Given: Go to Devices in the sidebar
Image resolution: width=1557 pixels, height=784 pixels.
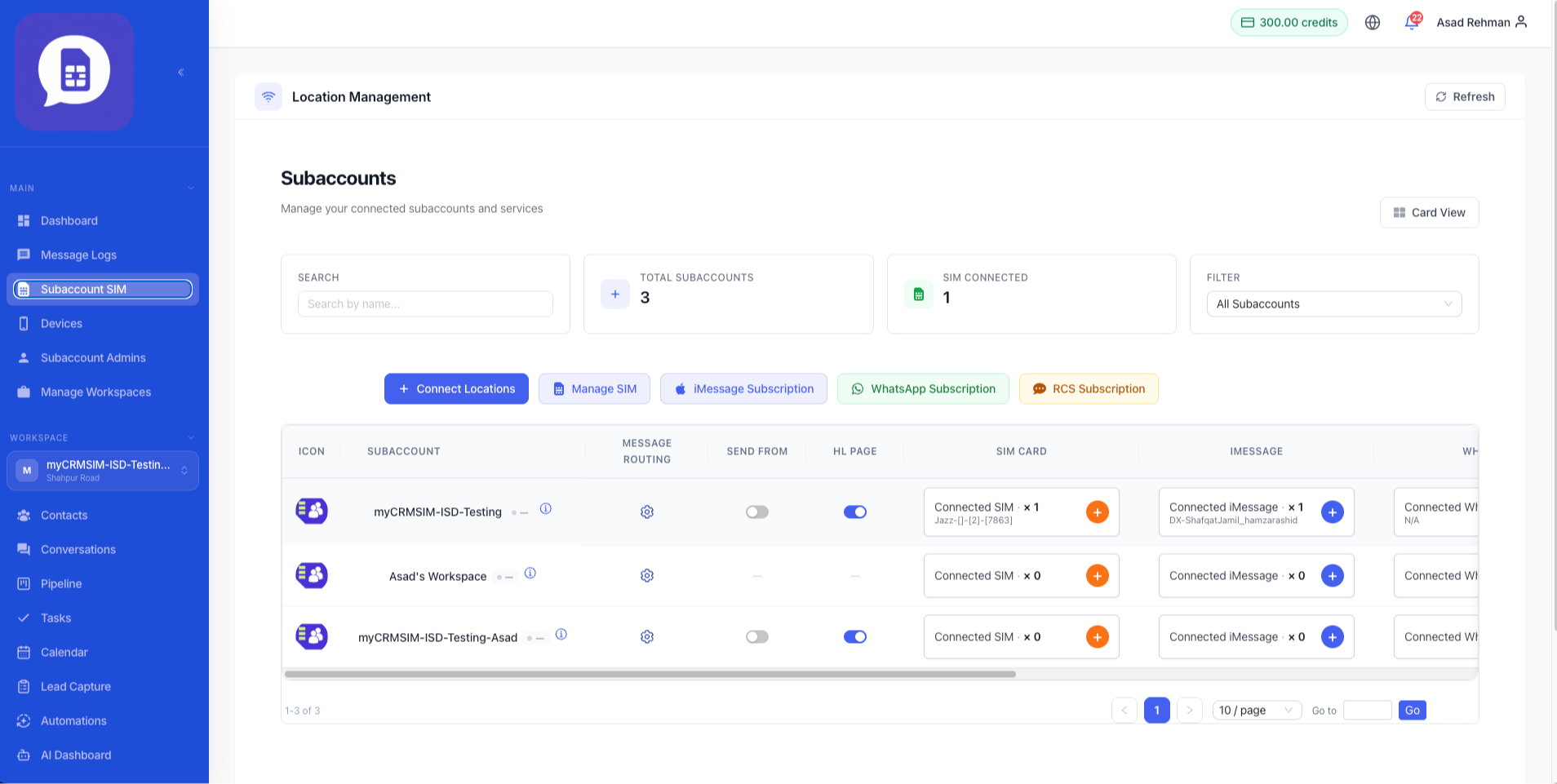Looking at the screenshot, I should click(x=61, y=324).
